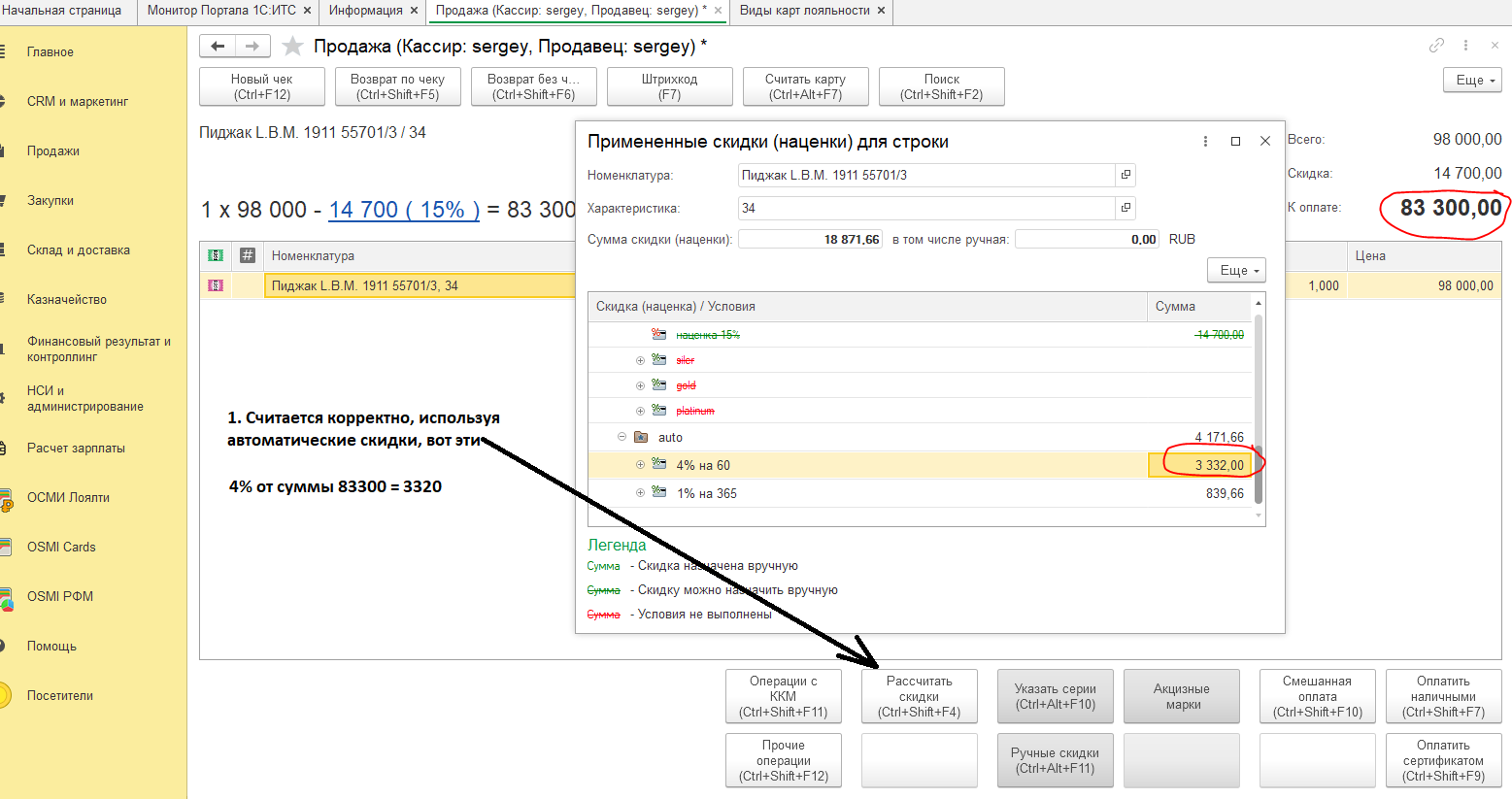Open Склад и доставка section
The image size is (1512, 799).
[79, 250]
